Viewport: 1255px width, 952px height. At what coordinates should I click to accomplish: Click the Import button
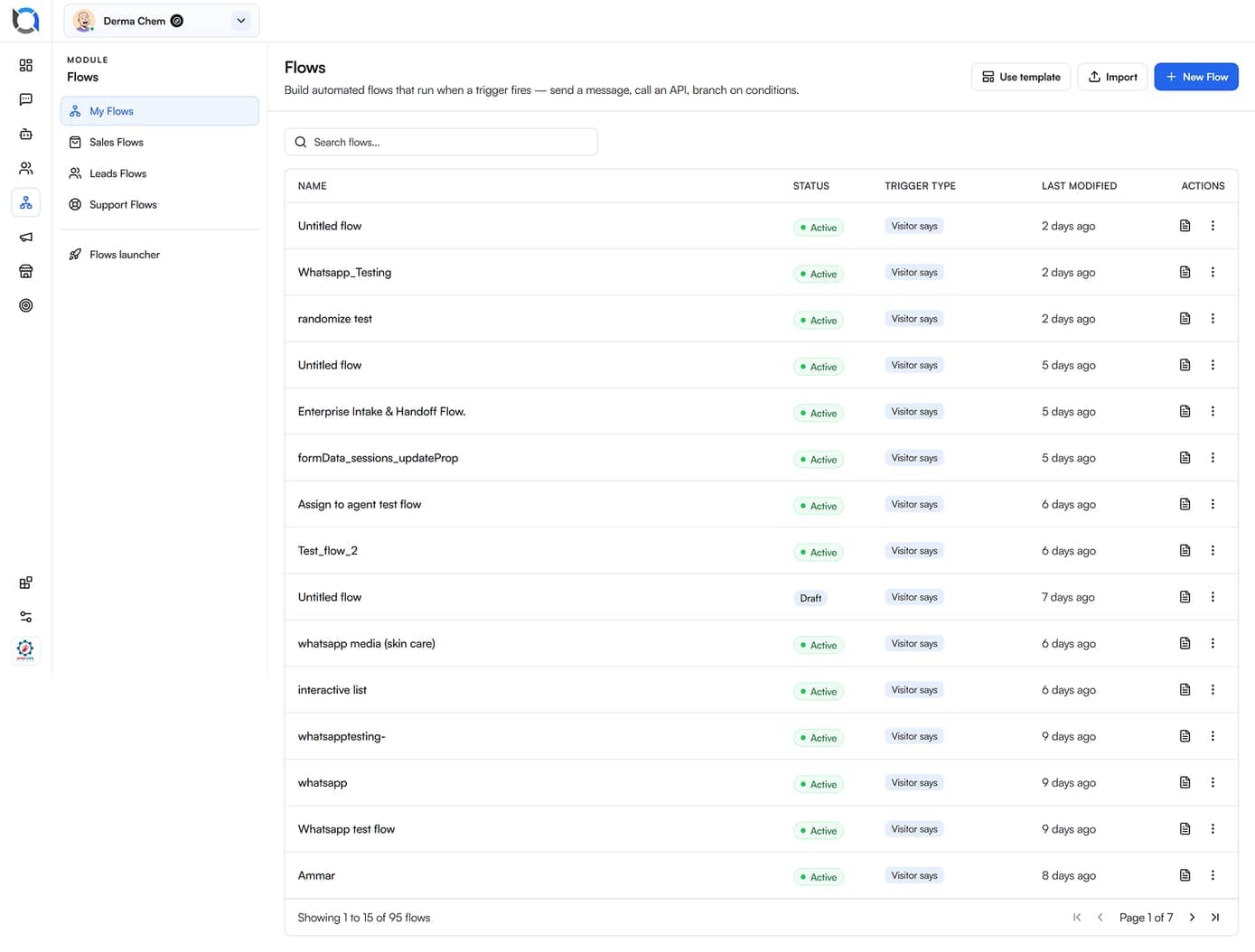(x=1112, y=77)
